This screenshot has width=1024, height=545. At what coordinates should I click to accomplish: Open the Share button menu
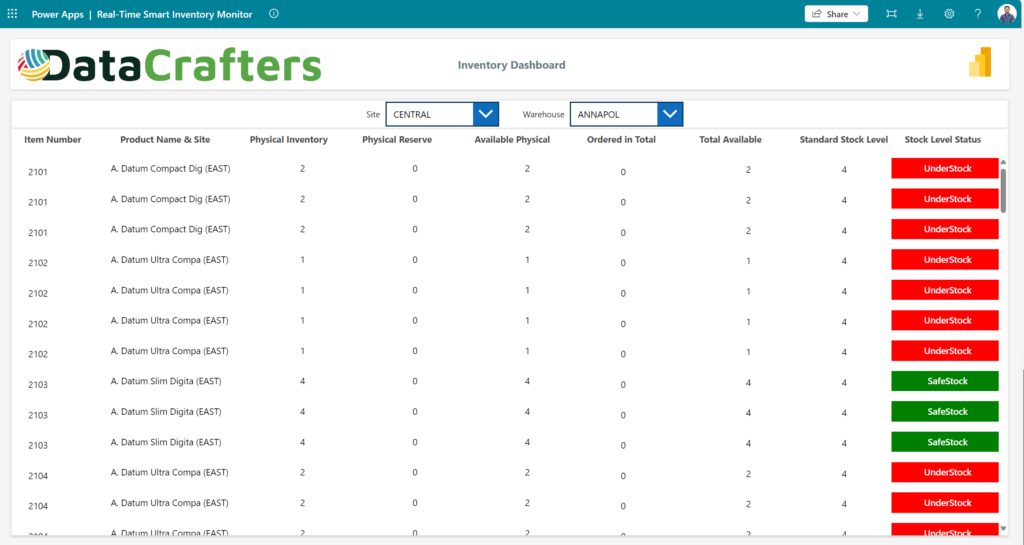836,14
